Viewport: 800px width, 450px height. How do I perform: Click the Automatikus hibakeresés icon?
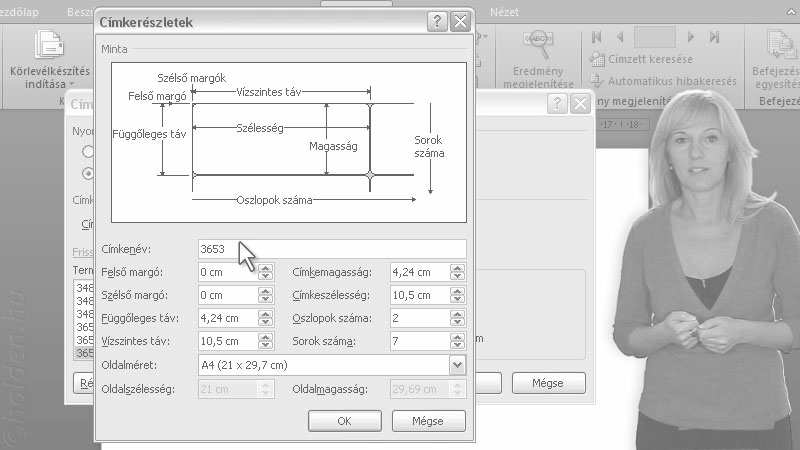(597, 81)
